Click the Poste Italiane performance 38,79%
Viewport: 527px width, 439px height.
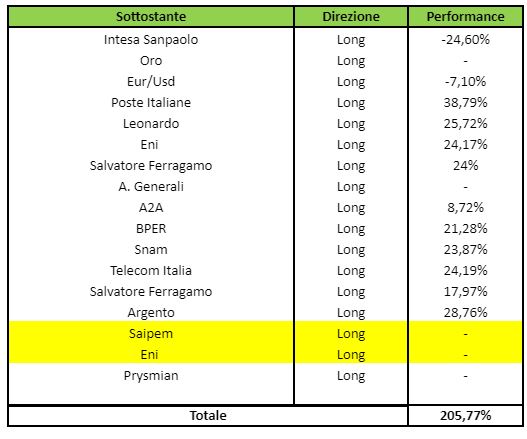[465, 103]
